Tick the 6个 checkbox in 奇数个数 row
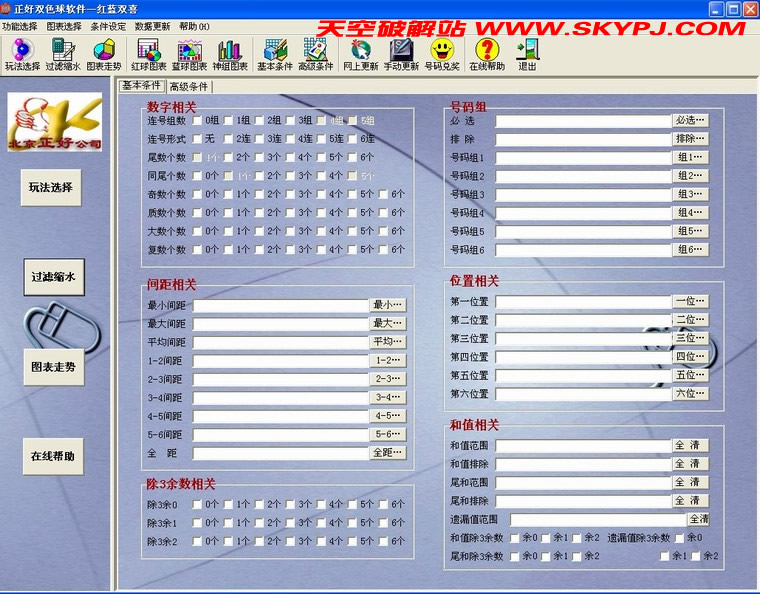The image size is (760, 594). [382, 194]
